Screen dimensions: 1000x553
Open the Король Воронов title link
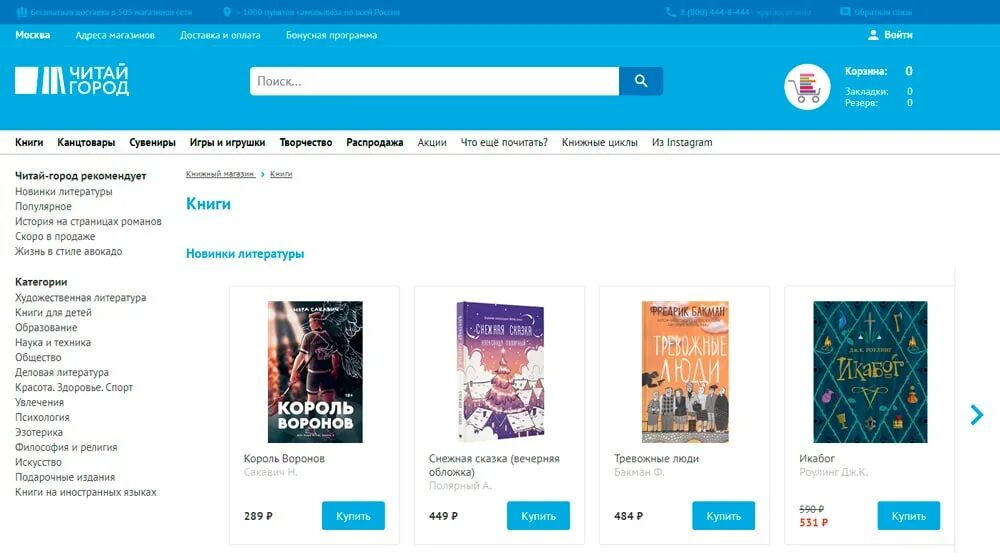pos(284,458)
